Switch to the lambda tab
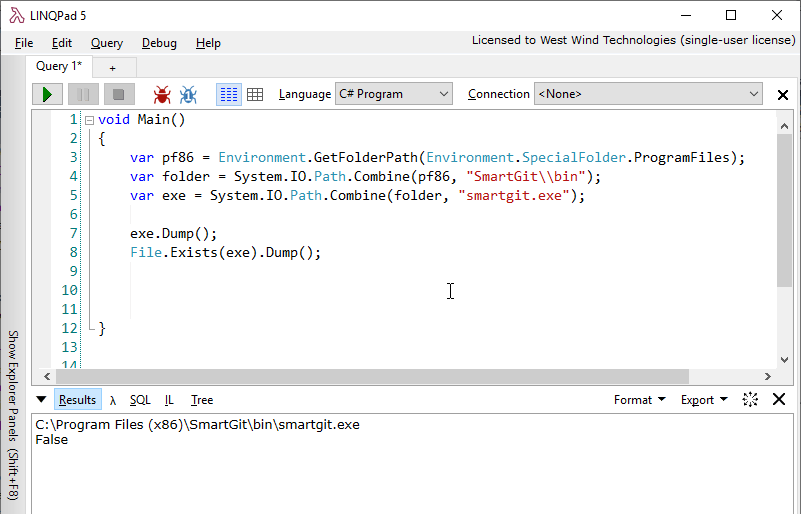Screen dimensions: 801x514 coord(113,400)
